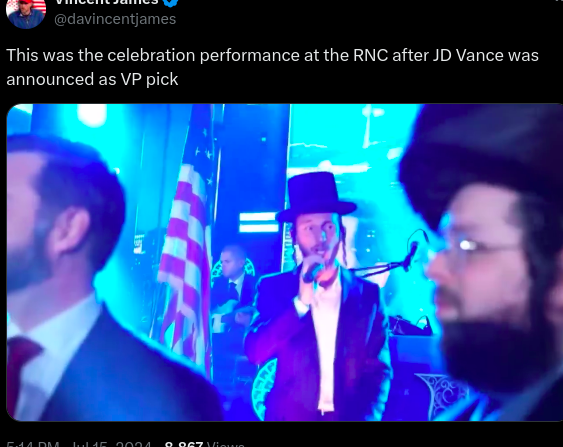Open the @davincentjames handle link
This screenshot has width=563, height=447.
[x=115, y=19]
